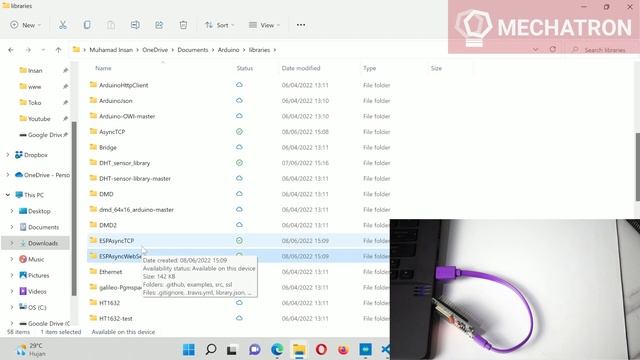Launch Opera browser from taskbar
Viewport: 640px width, 360px height.
point(321,349)
